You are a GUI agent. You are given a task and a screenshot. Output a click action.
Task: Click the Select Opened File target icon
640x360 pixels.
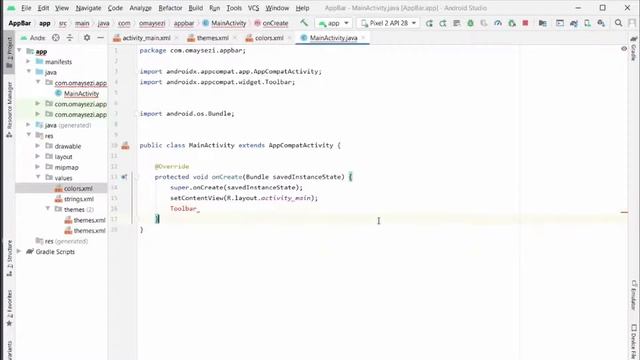pos(56,38)
